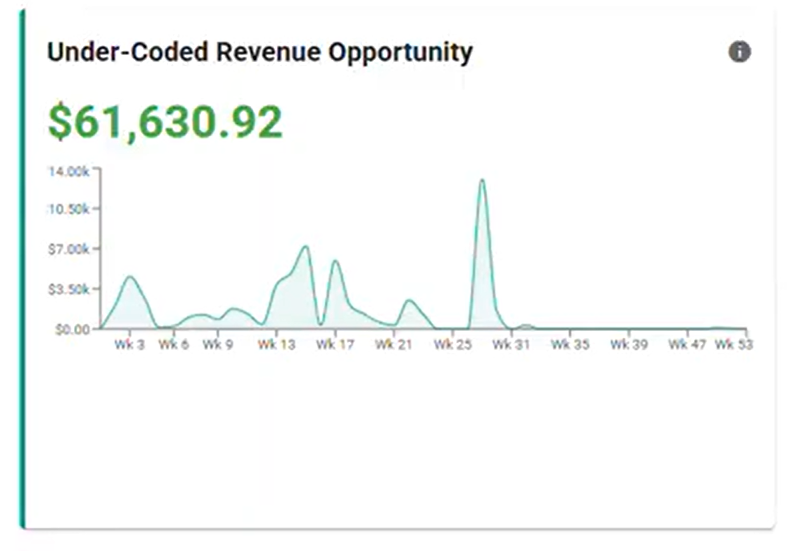This screenshot has height=551, width=794.
Task: Select the Wk 9 axis label
Action: [x=218, y=344]
